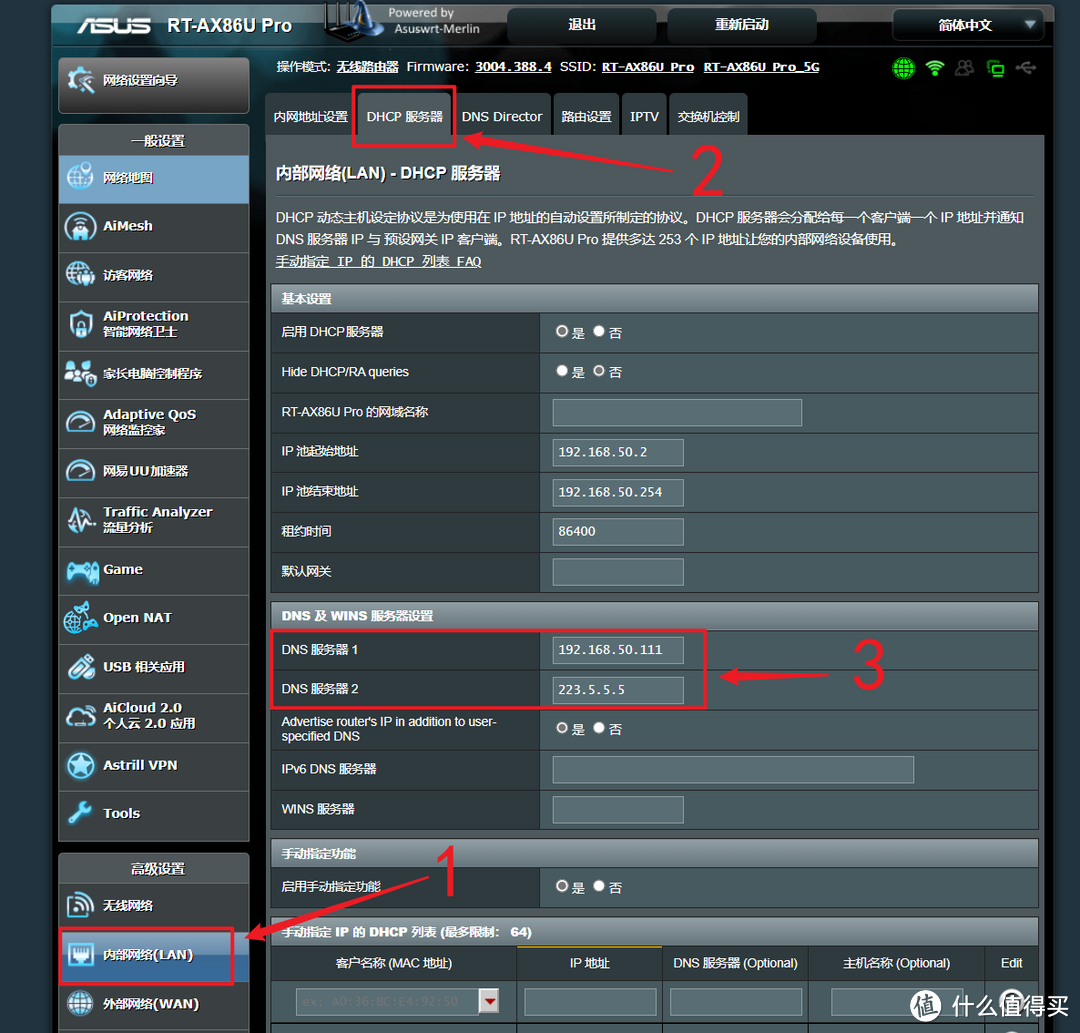
Task: Expand the MAC address client list dropdown
Action: point(489,1001)
